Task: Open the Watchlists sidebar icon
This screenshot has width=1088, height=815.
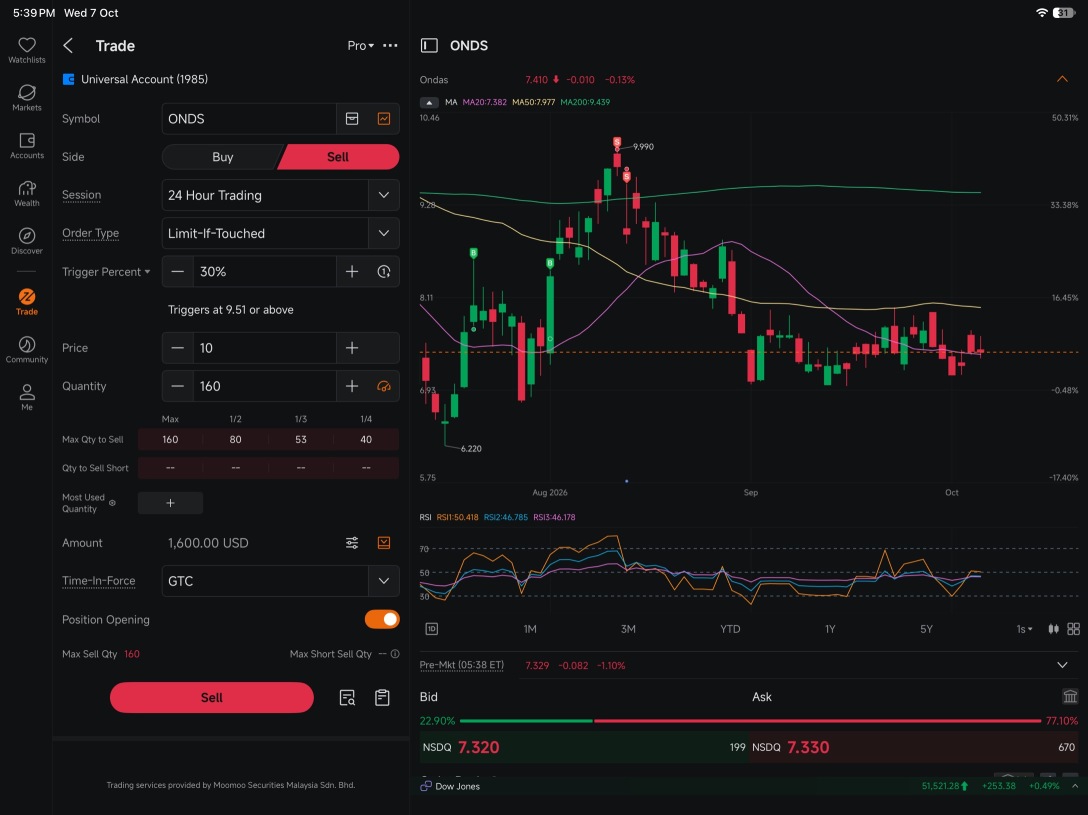Action: [x=26, y=50]
